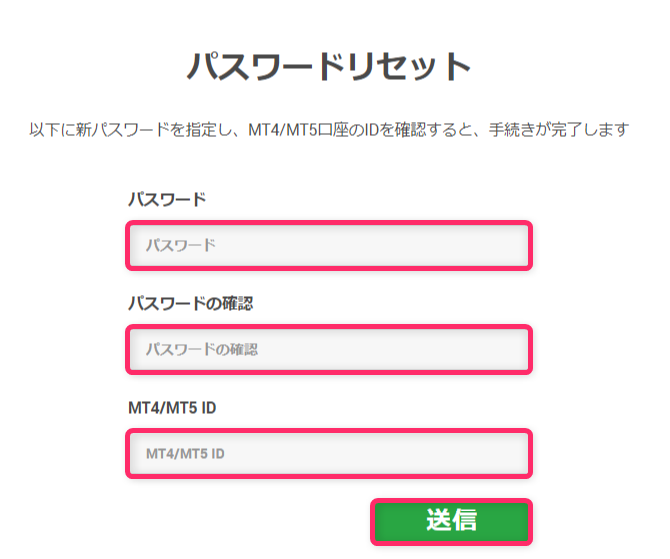Send the password reset via 送信

(x=452, y=521)
